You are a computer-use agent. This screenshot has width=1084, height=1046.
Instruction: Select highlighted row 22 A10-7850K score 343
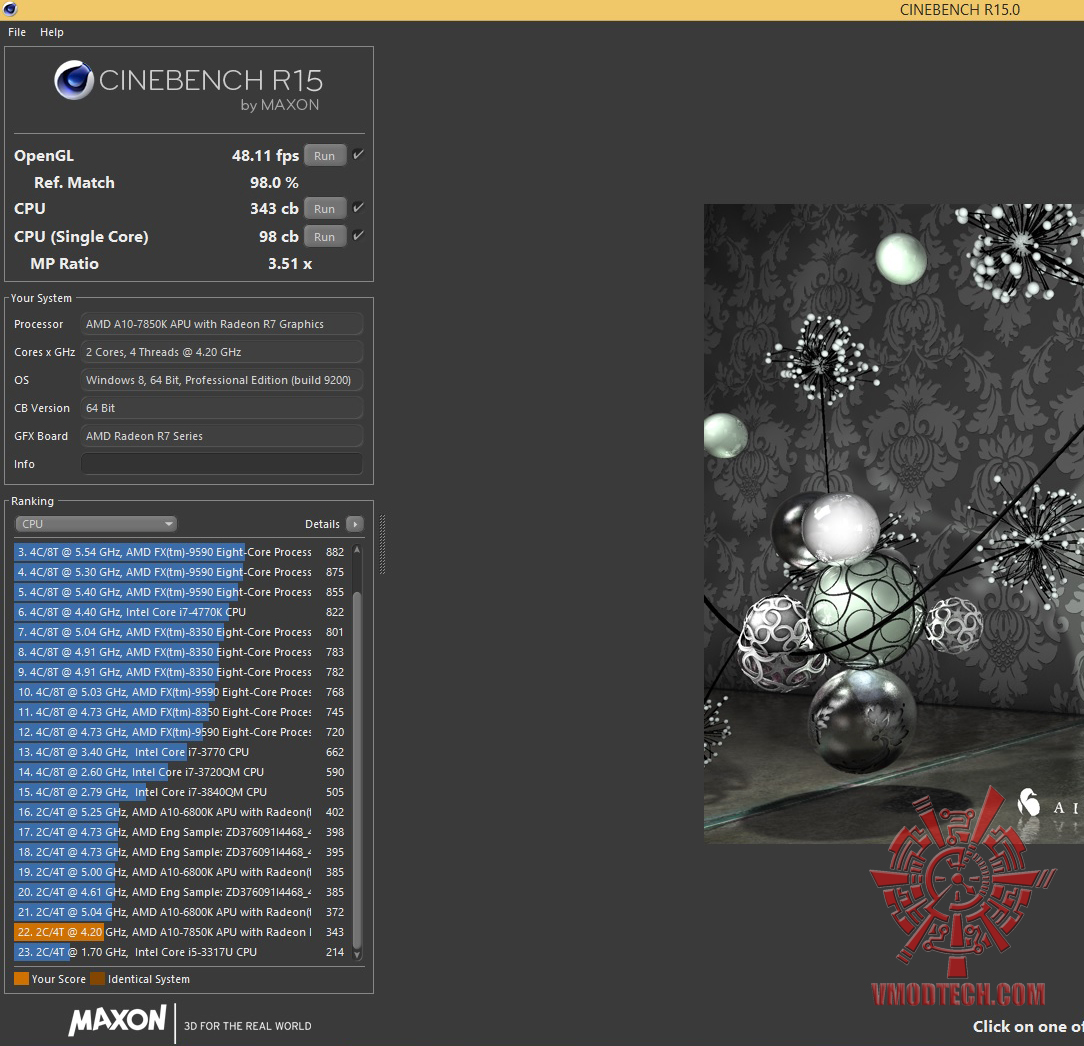click(x=180, y=933)
